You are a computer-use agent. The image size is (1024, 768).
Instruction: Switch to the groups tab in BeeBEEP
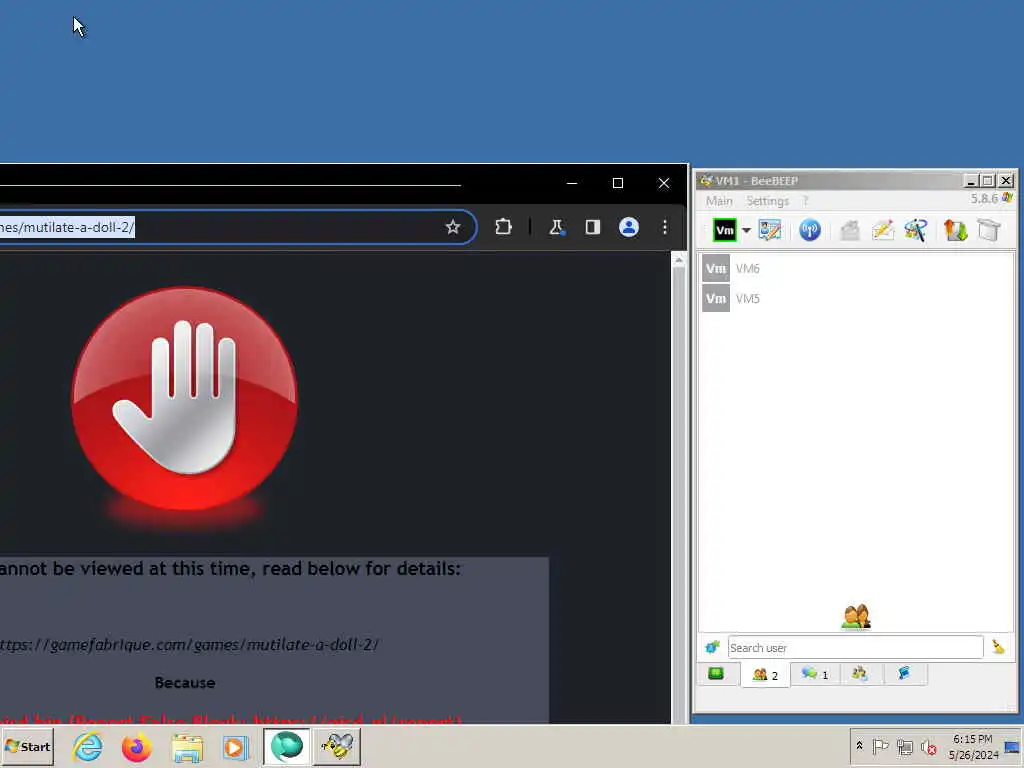(860, 674)
